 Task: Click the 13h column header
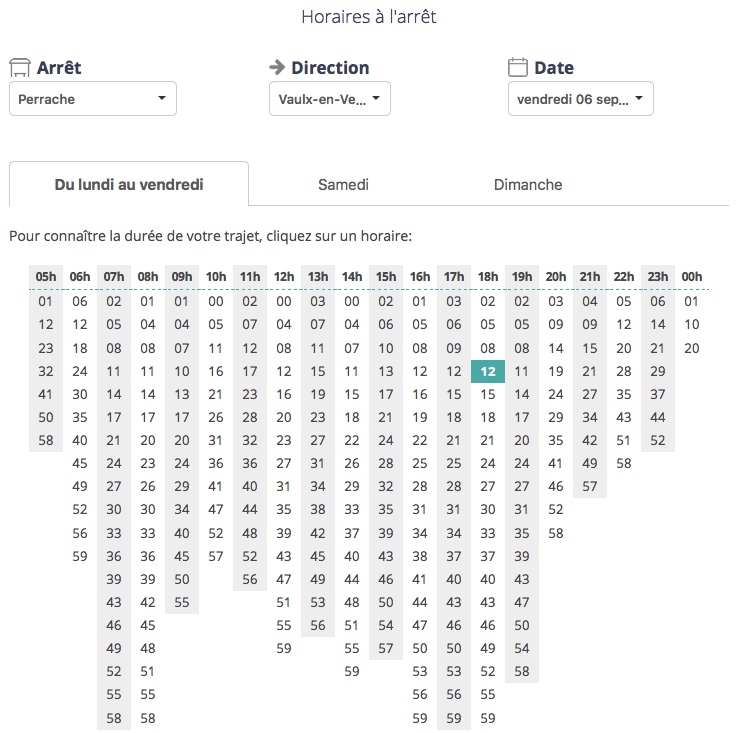[x=318, y=276]
